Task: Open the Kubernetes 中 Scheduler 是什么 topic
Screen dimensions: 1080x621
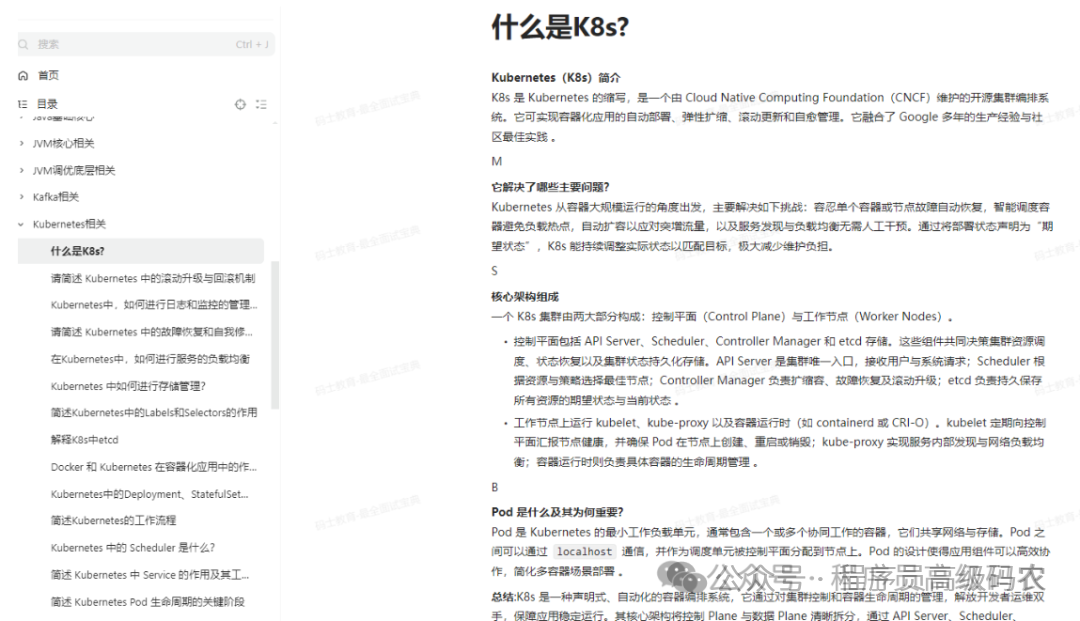Action: [x=133, y=547]
